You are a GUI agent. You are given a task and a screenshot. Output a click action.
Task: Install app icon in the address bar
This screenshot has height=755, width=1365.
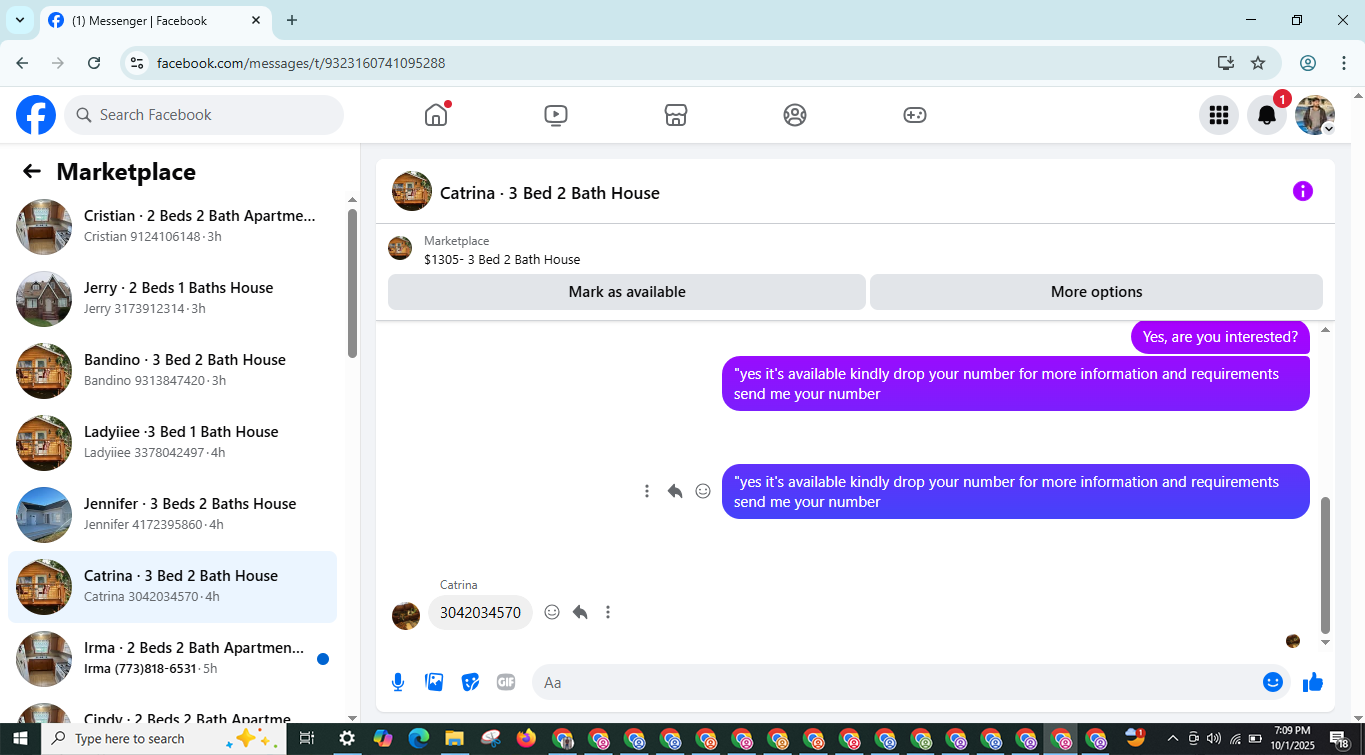[1226, 63]
